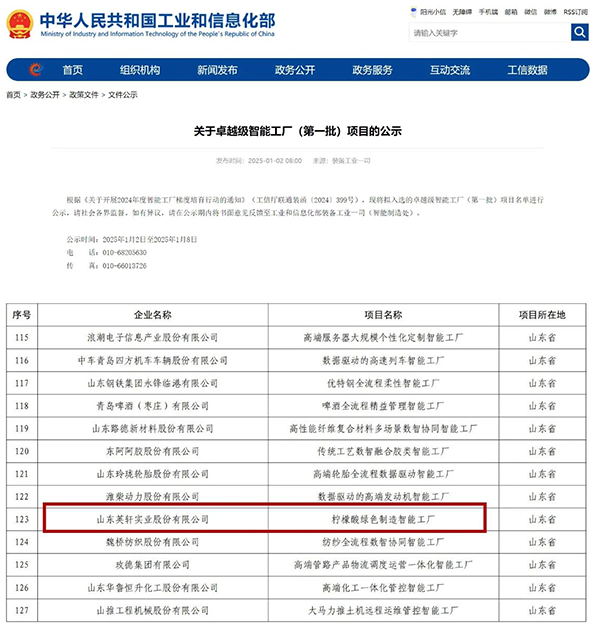This screenshot has height=631, width=593.
Task: Open the 组织机构 navigation item
Action: (140, 70)
